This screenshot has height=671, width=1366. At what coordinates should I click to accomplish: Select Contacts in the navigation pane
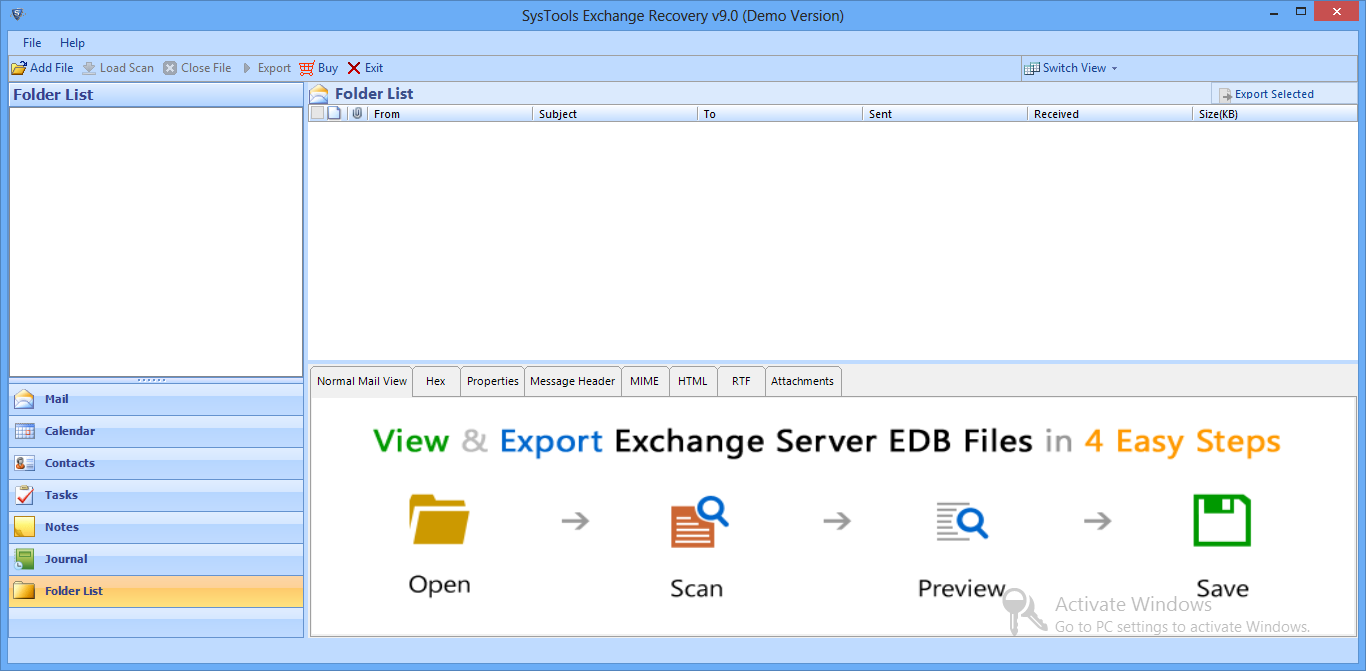click(x=156, y=464)
